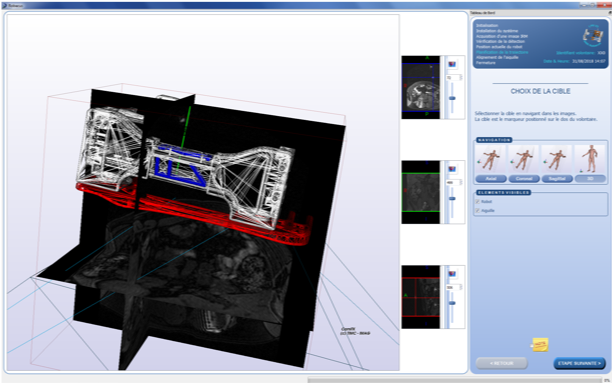Click the spinner arrows of the blue-bordered view's slice field
612x383 pixels.
click(461, 78)
